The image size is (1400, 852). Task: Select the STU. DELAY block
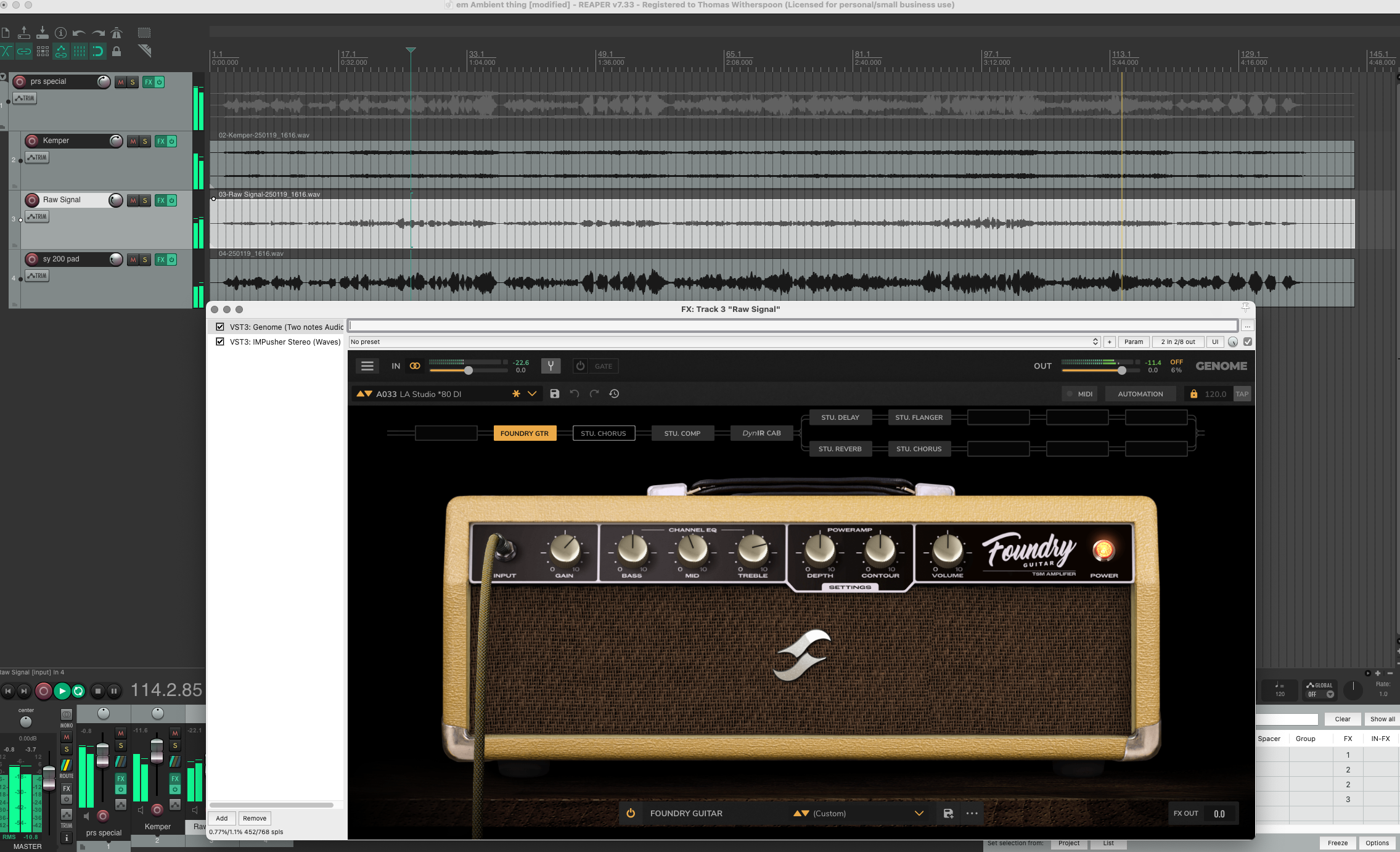click(840, 417)
